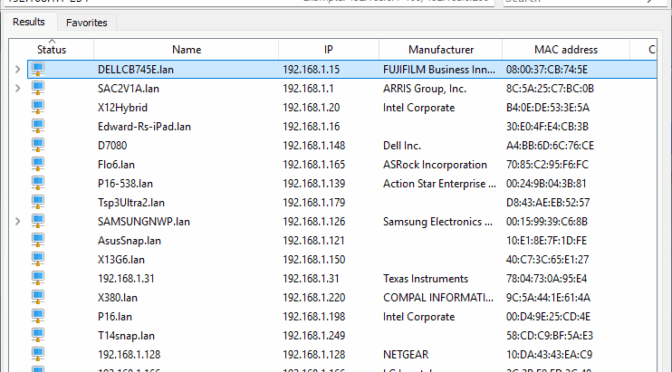Click the device icon for X12Hybrid
Screen dimensions: 672x372
click(38, 107)
